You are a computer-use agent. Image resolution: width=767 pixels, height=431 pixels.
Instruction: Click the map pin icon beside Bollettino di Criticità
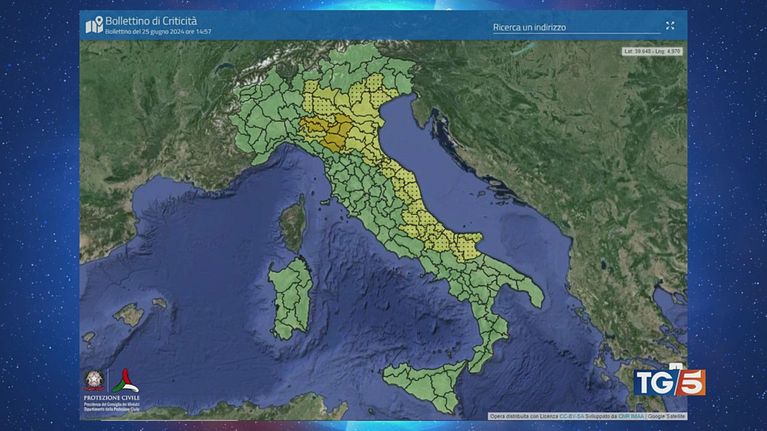94,25
